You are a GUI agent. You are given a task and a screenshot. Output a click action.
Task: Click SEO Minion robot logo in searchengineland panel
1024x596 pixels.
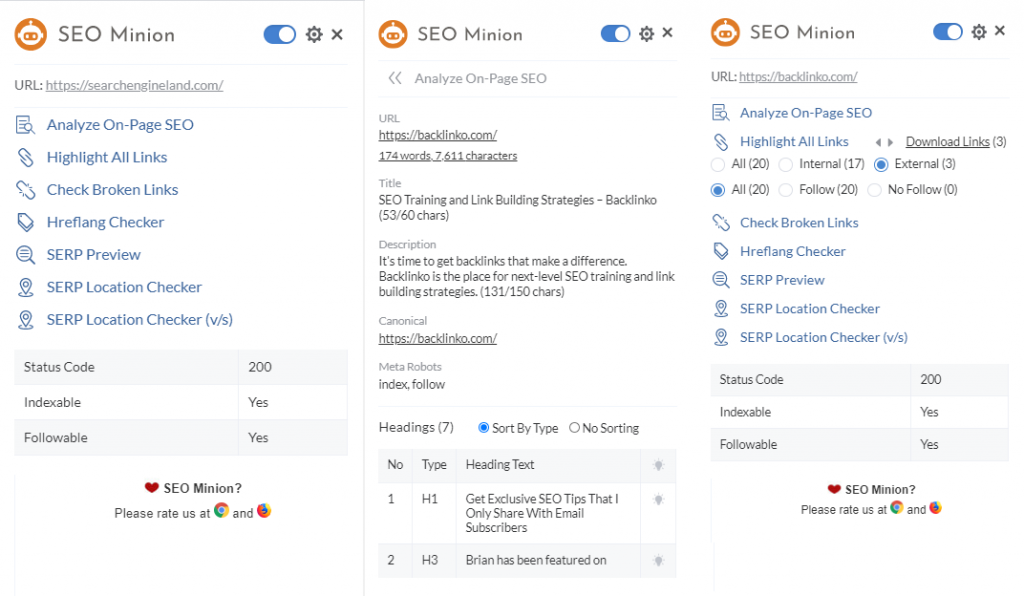point(31,34)
